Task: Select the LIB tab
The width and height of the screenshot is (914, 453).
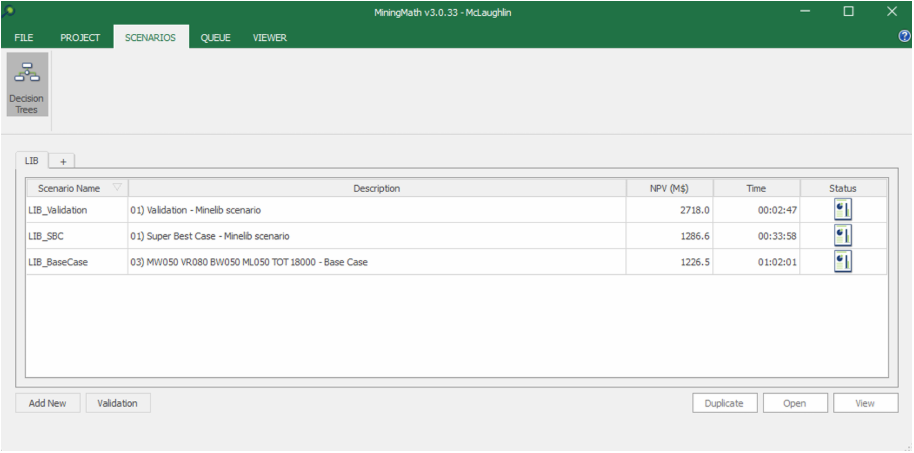Action: point(32,161)
